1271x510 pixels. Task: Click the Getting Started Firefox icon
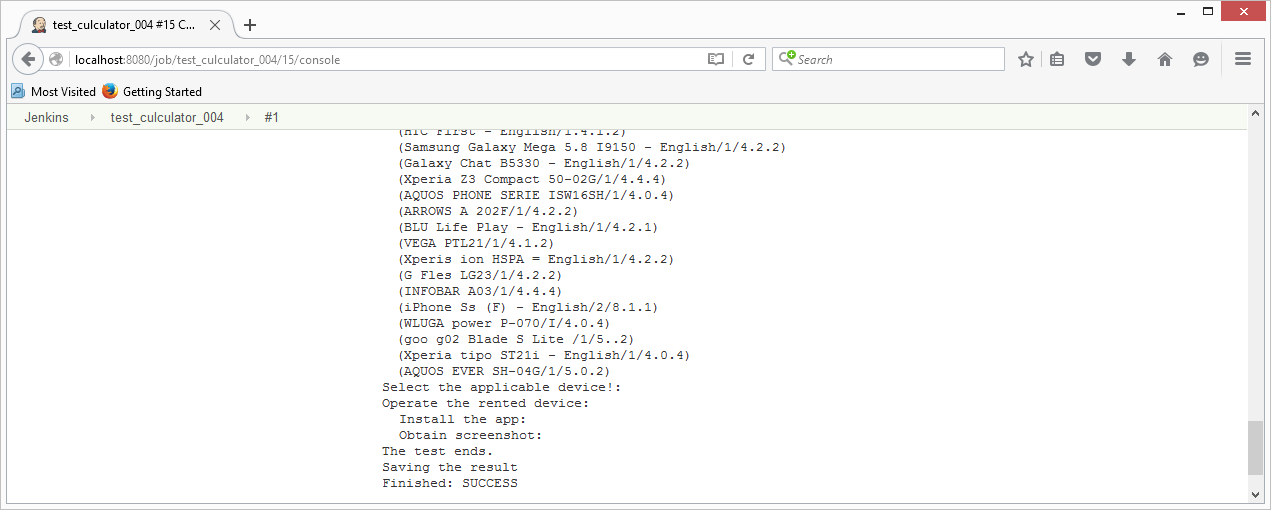[110, 91]
